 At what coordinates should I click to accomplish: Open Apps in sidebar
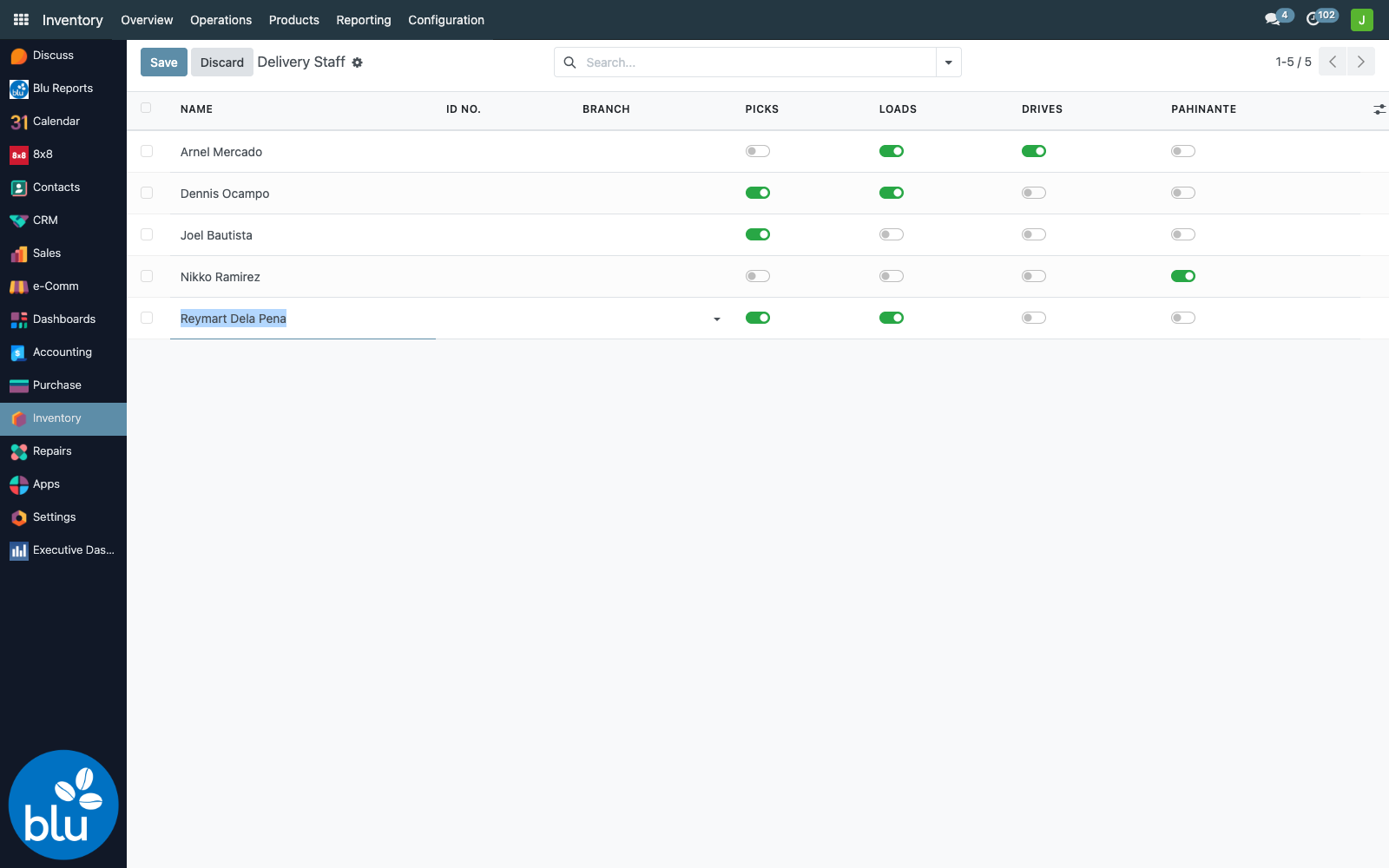(x=63, y=484)
